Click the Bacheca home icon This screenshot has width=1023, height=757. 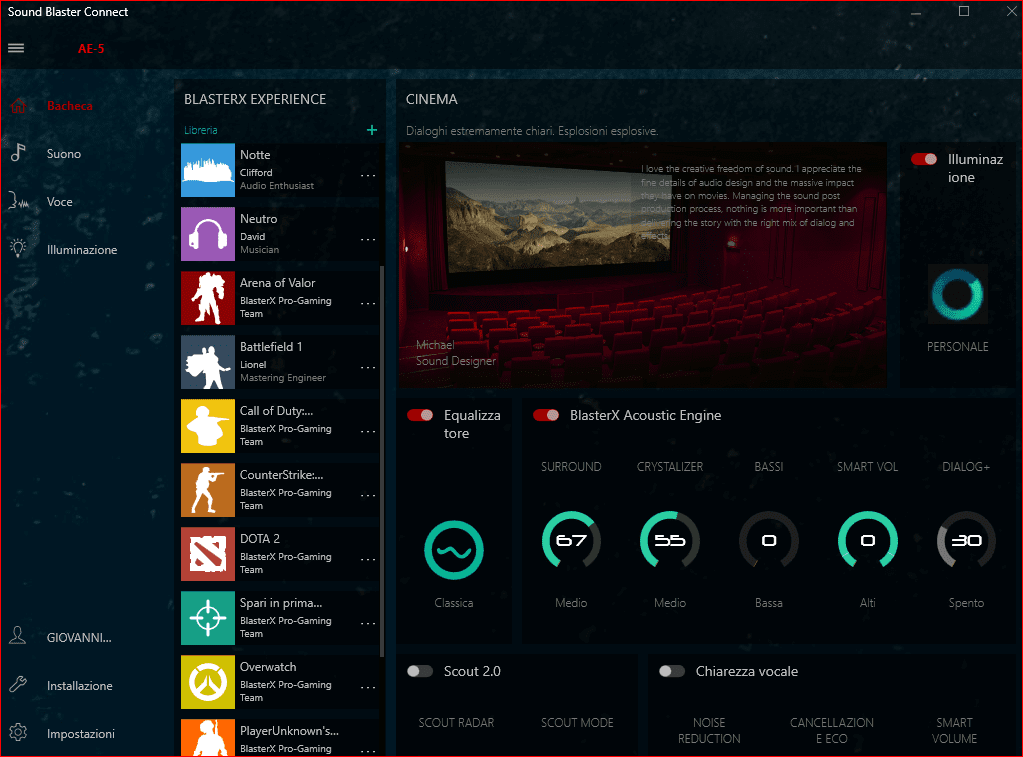(17, 106)
